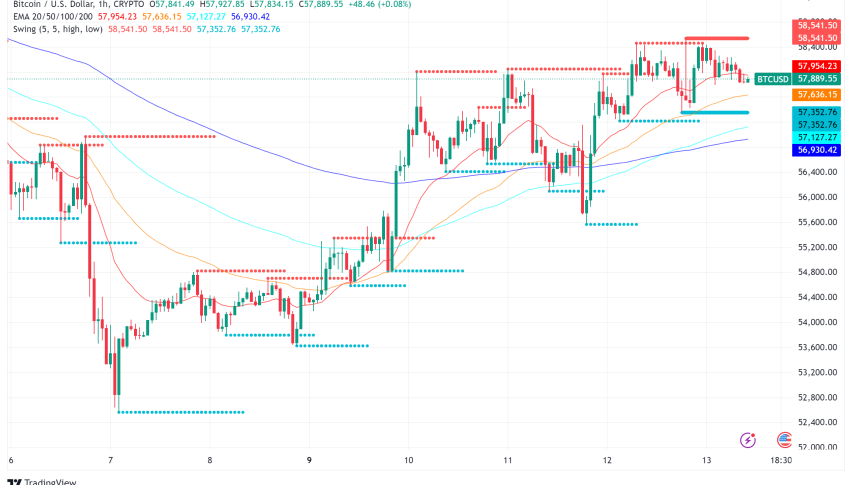Click the 53,200.00 price scale level
This screenshot has width=852, height=485.
point(816,372)
